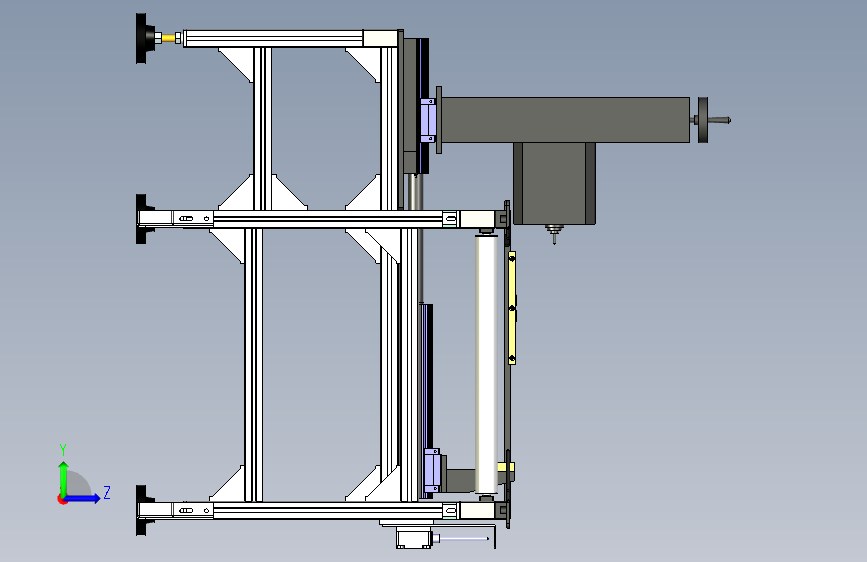The image size is (867, 562).
Task: Select the lower blue linear bearing block
Action: pos(431,471)
